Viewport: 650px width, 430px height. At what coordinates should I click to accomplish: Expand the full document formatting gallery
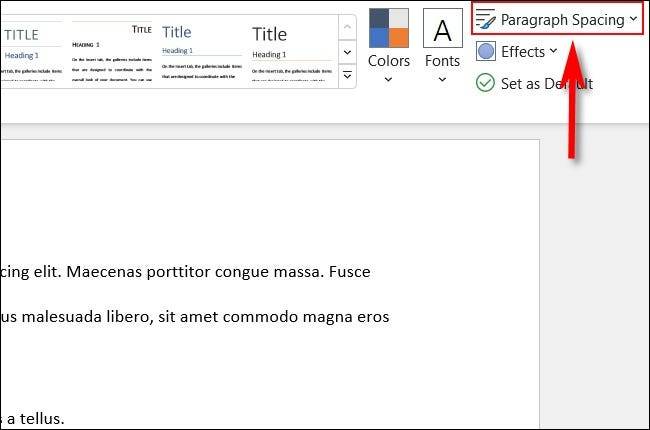[x=347, y=75]
